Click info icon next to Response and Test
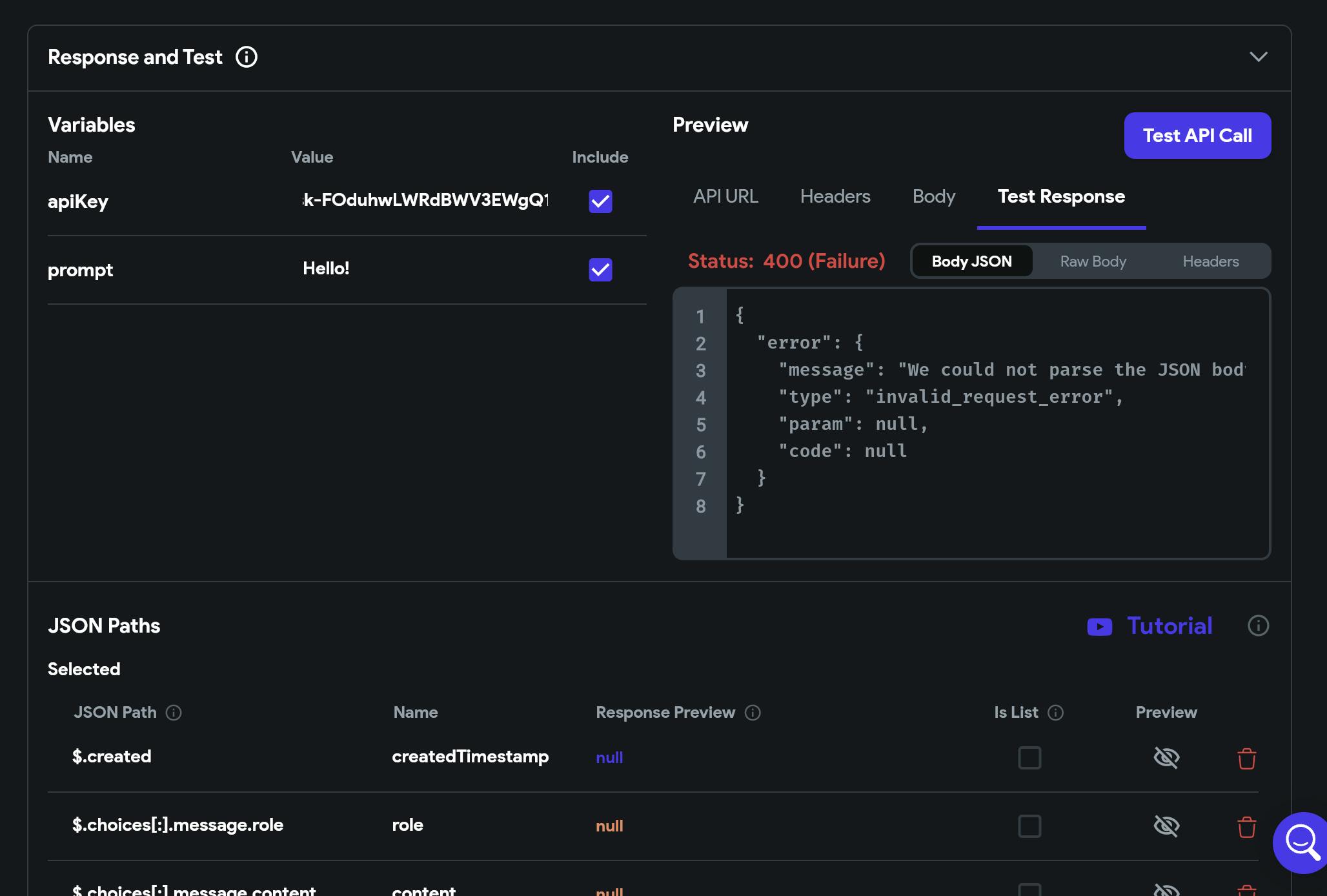The height and width of the screenshot is (896, 1327). tap(246, 57)
